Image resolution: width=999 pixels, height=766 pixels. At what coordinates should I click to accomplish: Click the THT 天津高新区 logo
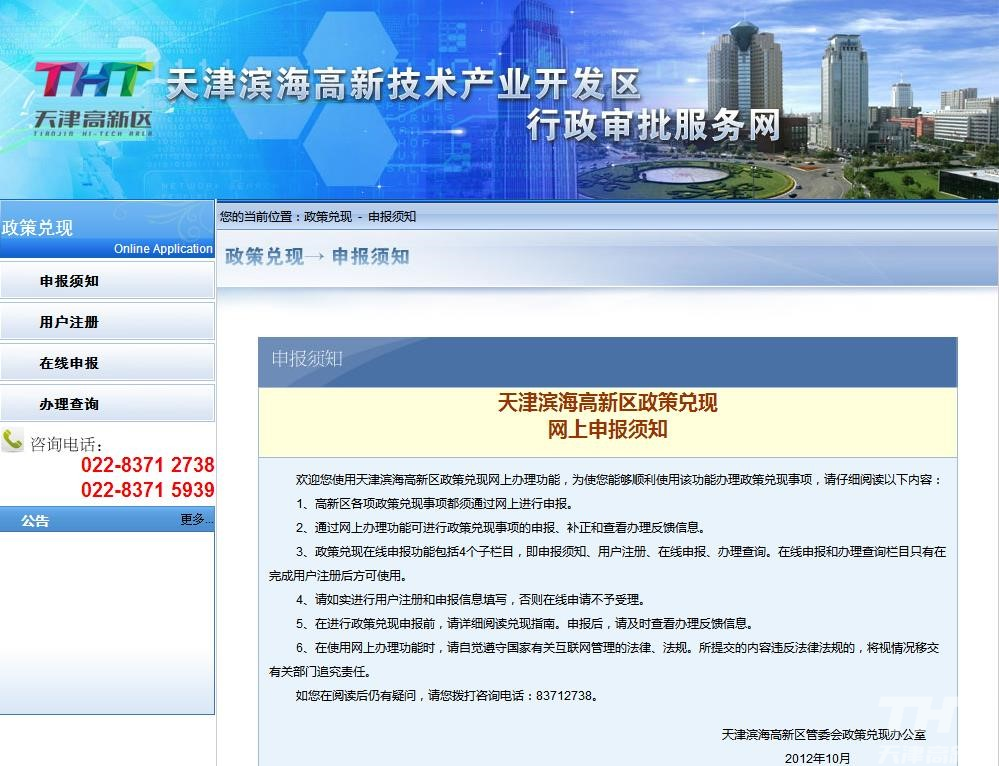click(x=93, y=99)
